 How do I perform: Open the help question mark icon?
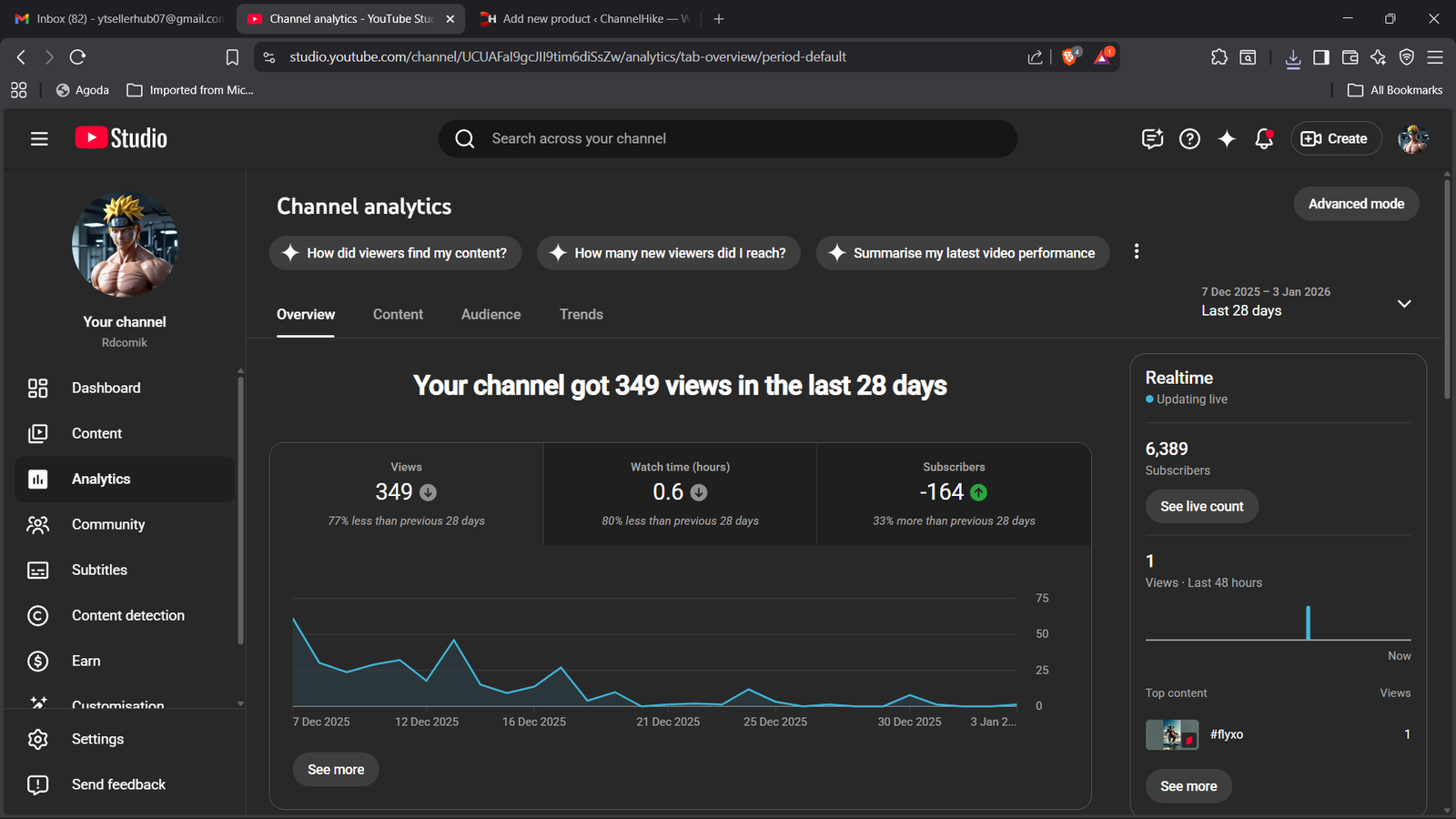point(1189,138)
